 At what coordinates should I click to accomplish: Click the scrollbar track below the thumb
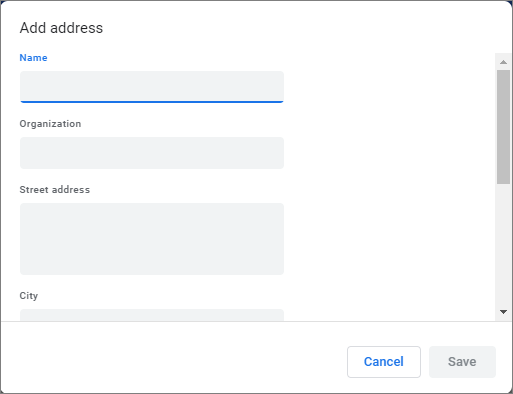tap(503, 243)
